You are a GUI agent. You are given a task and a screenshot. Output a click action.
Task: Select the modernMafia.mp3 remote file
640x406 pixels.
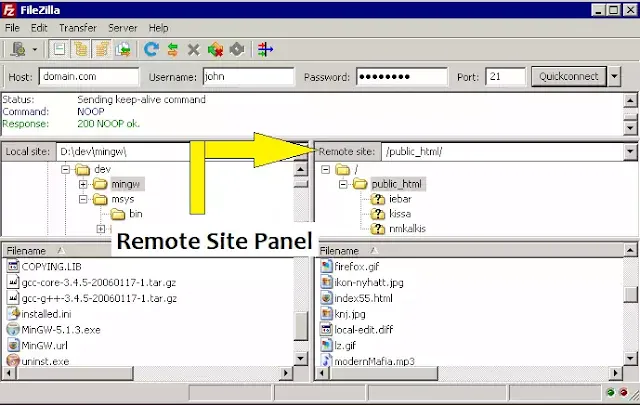point(374,361)
